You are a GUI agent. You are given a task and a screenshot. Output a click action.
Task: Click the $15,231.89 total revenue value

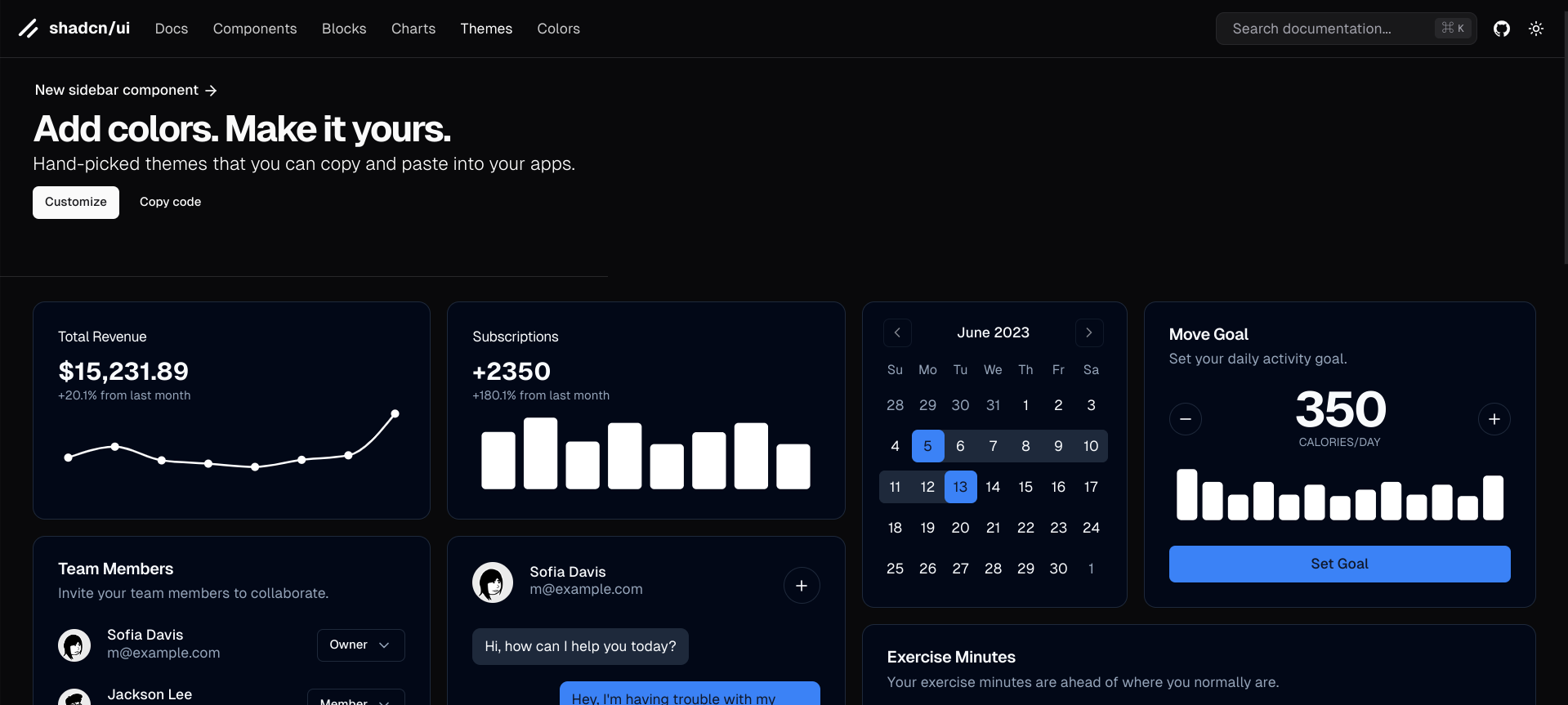[x=123, y=372]
